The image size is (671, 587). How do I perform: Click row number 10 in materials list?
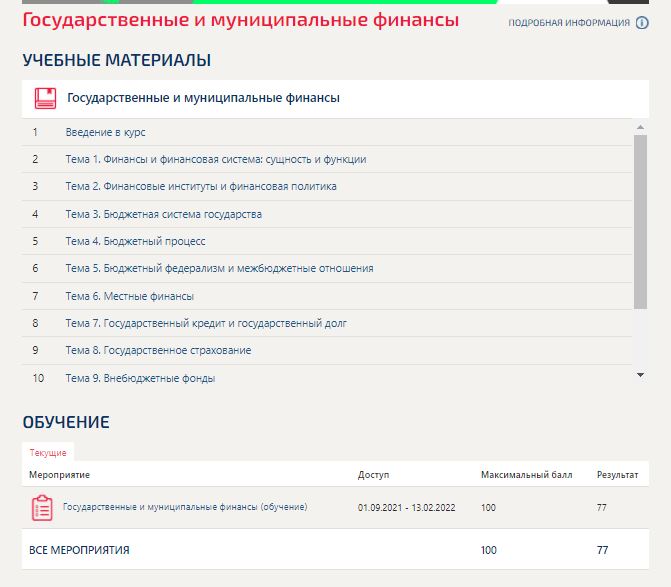coord(38,378)
